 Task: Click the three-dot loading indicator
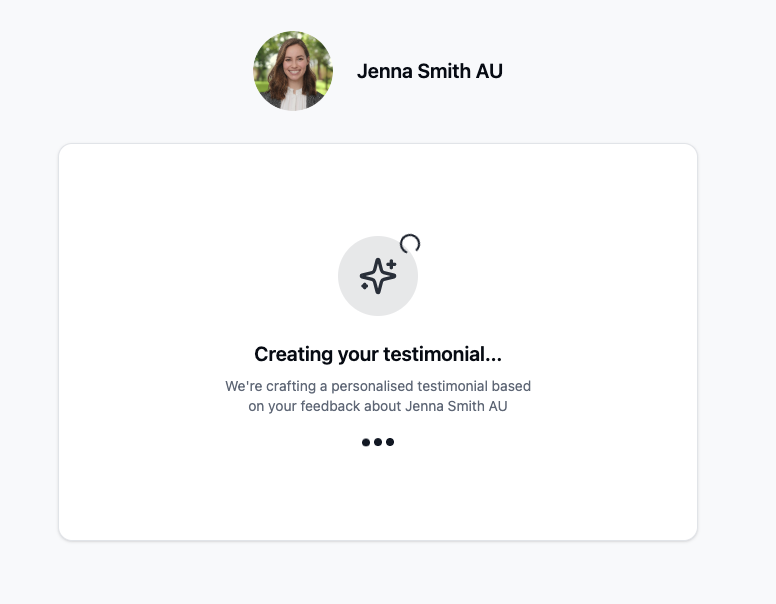coord(378,442)
